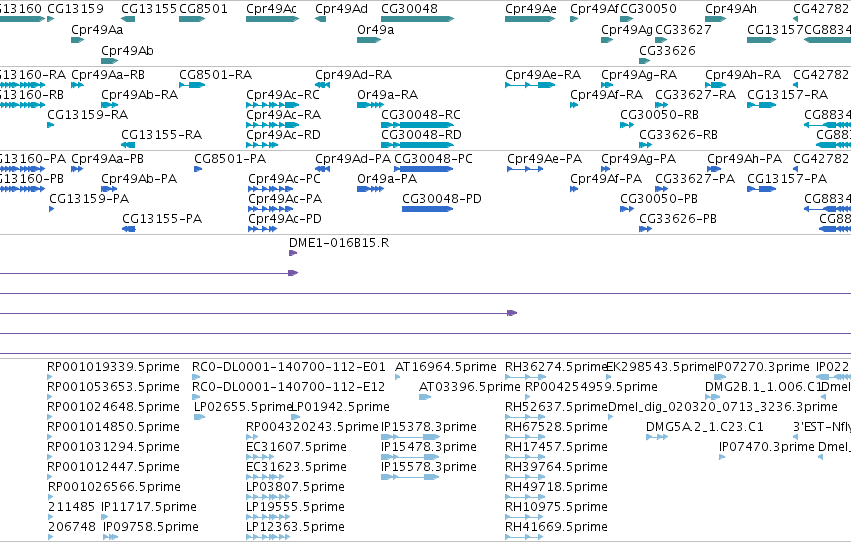Select gene CG8501

192,19
